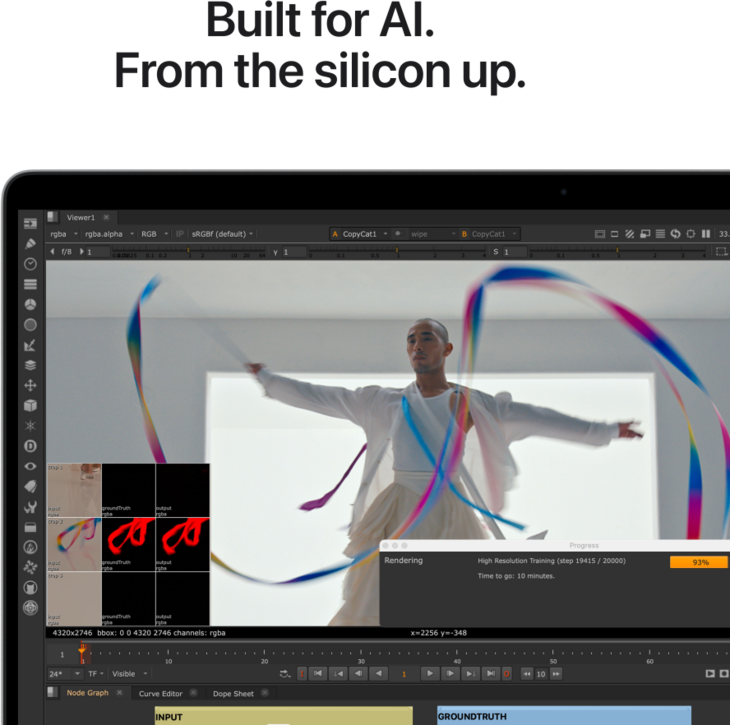Open the Views eye icon in toolbar
This screenshot has height=725, width=730.
30,466
